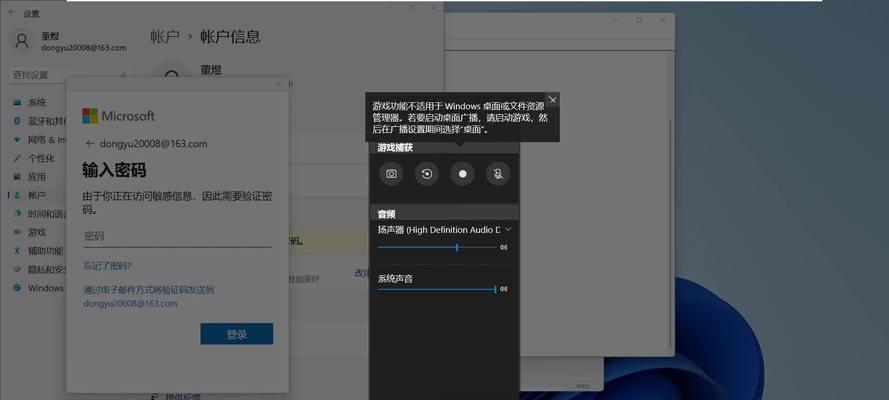Image resolution: width=889 pixels, height=400 pixels.
Task: Open 游戏 in Settings sidebar
Action: point(37,232)
